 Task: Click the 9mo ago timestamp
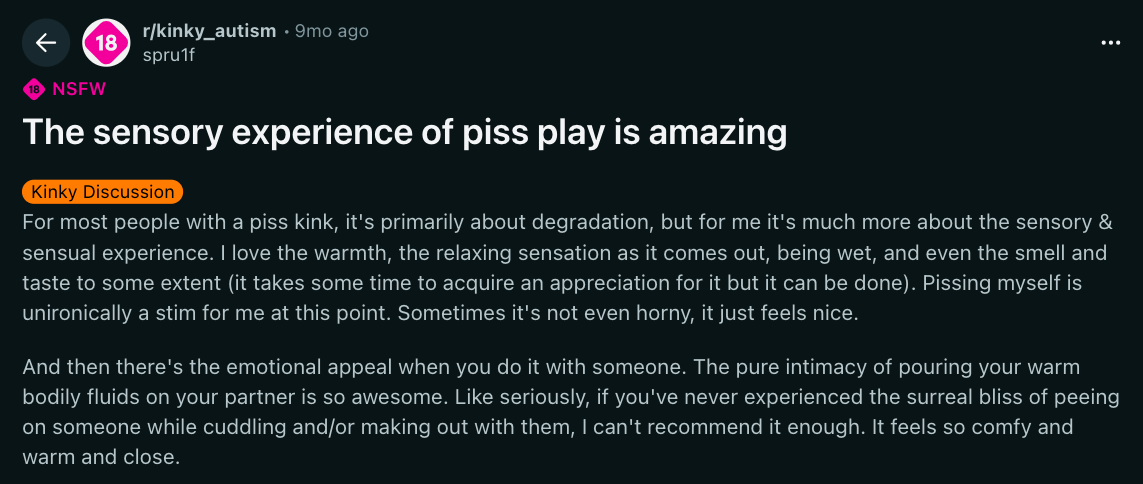(x=331, y=31)
